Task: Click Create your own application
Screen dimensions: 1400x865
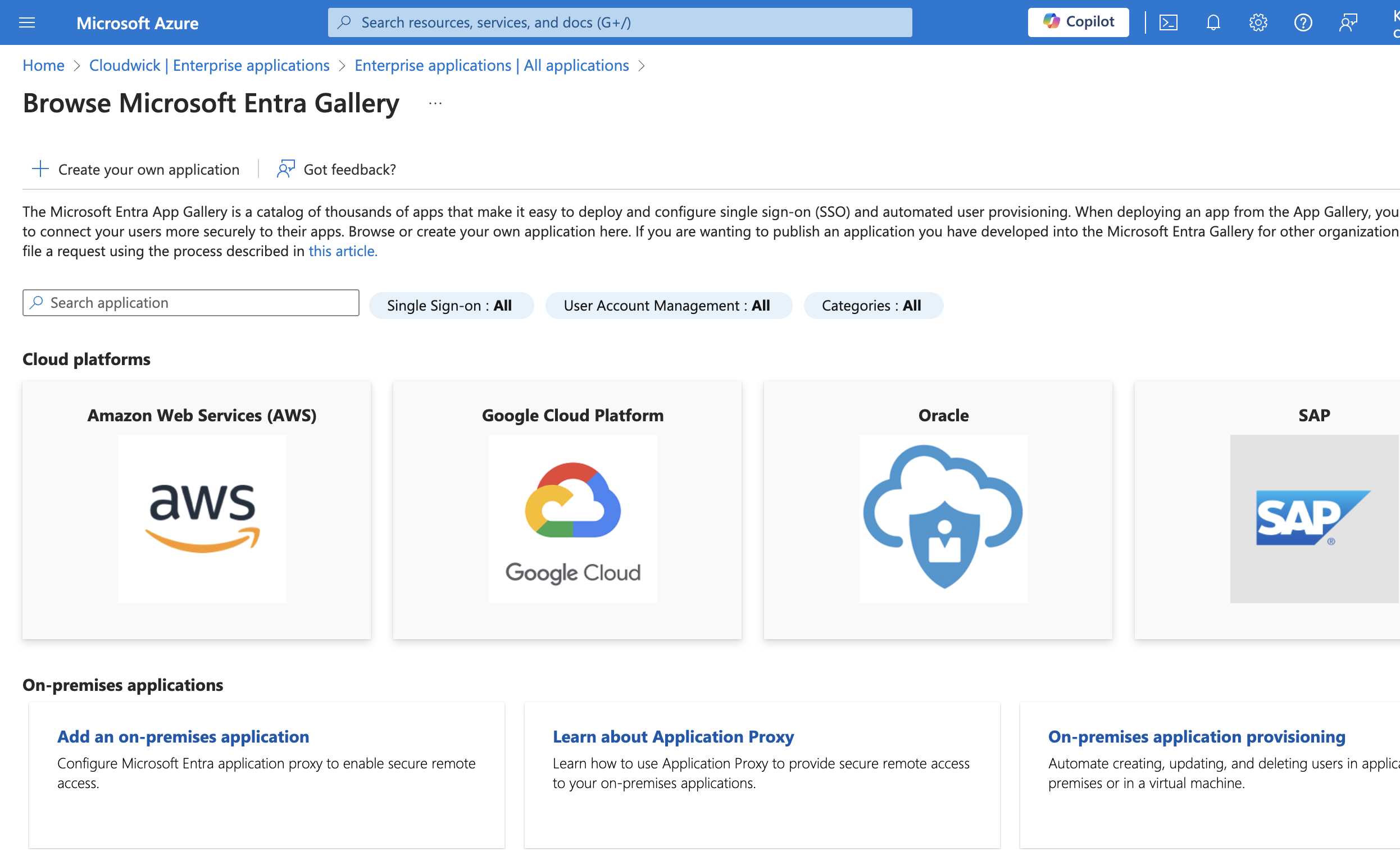Action: click(x=135, y=169)
